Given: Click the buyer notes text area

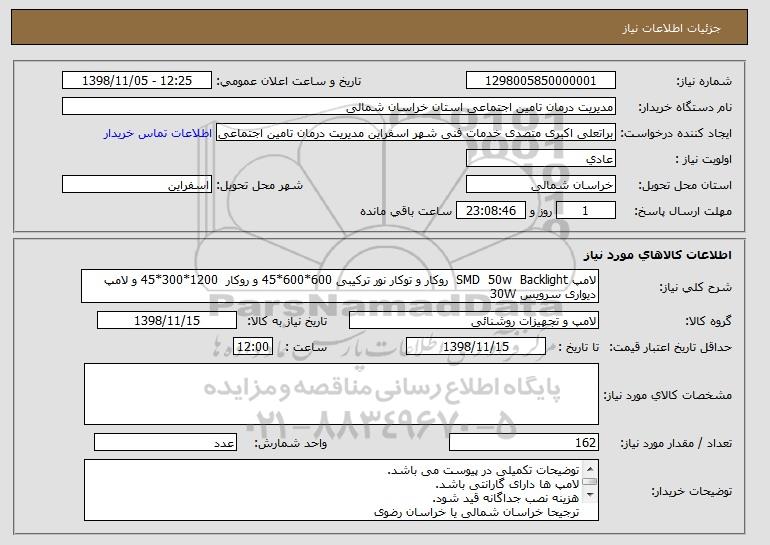Looking at the screenshot, I should [x=341, y=490].
